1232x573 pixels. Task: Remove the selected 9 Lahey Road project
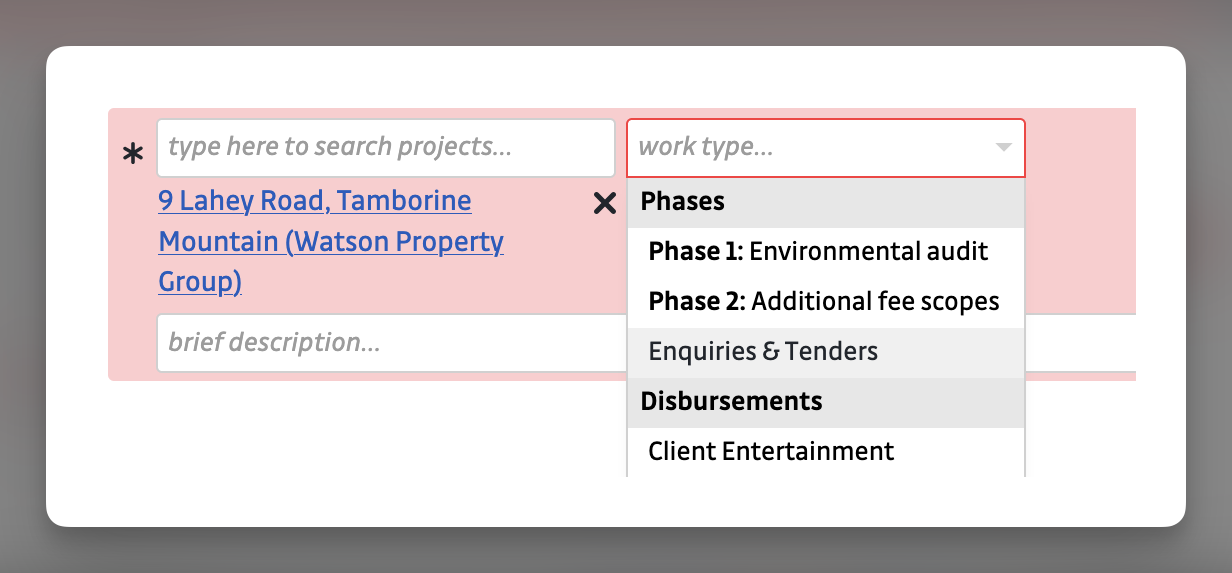tap(604, 204)
